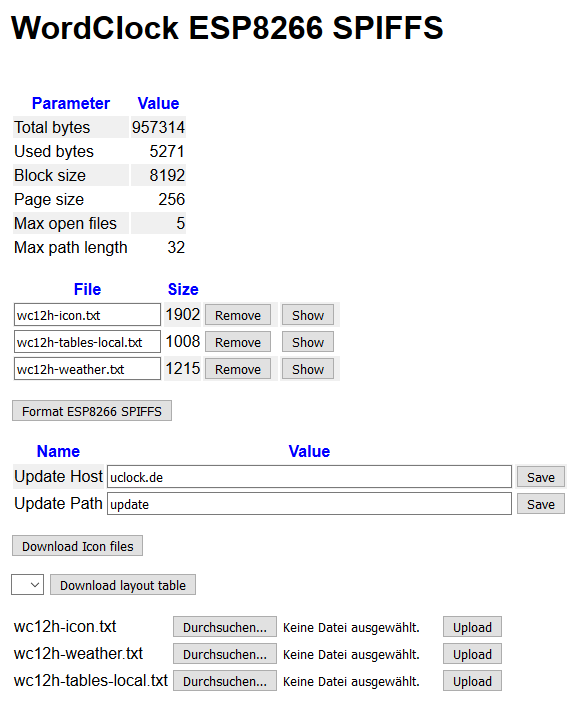
Task: Browse file for wc12h-icon.txt upload
Action: (224, 627)
